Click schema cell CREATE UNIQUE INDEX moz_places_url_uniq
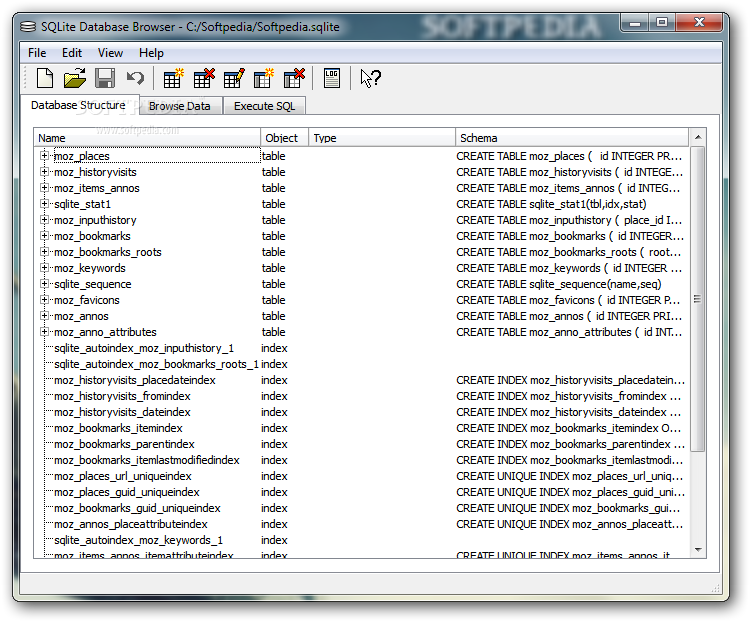The height and width of the screenshot is (622, 750). (569, 476)
